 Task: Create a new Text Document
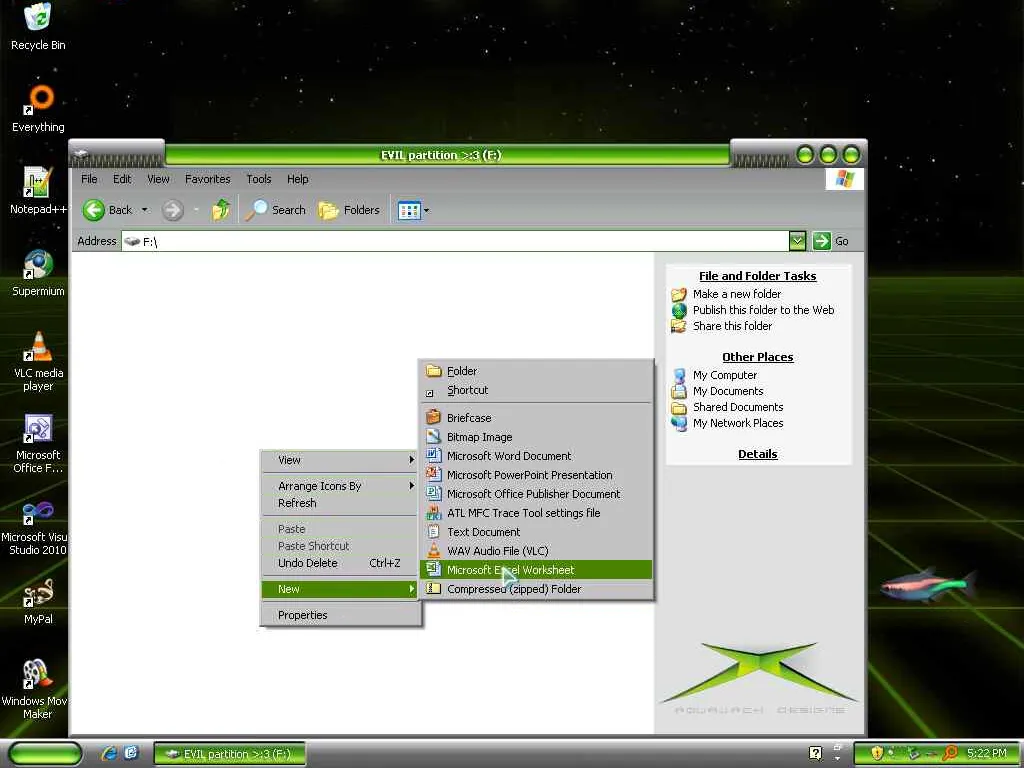point(536,532)
